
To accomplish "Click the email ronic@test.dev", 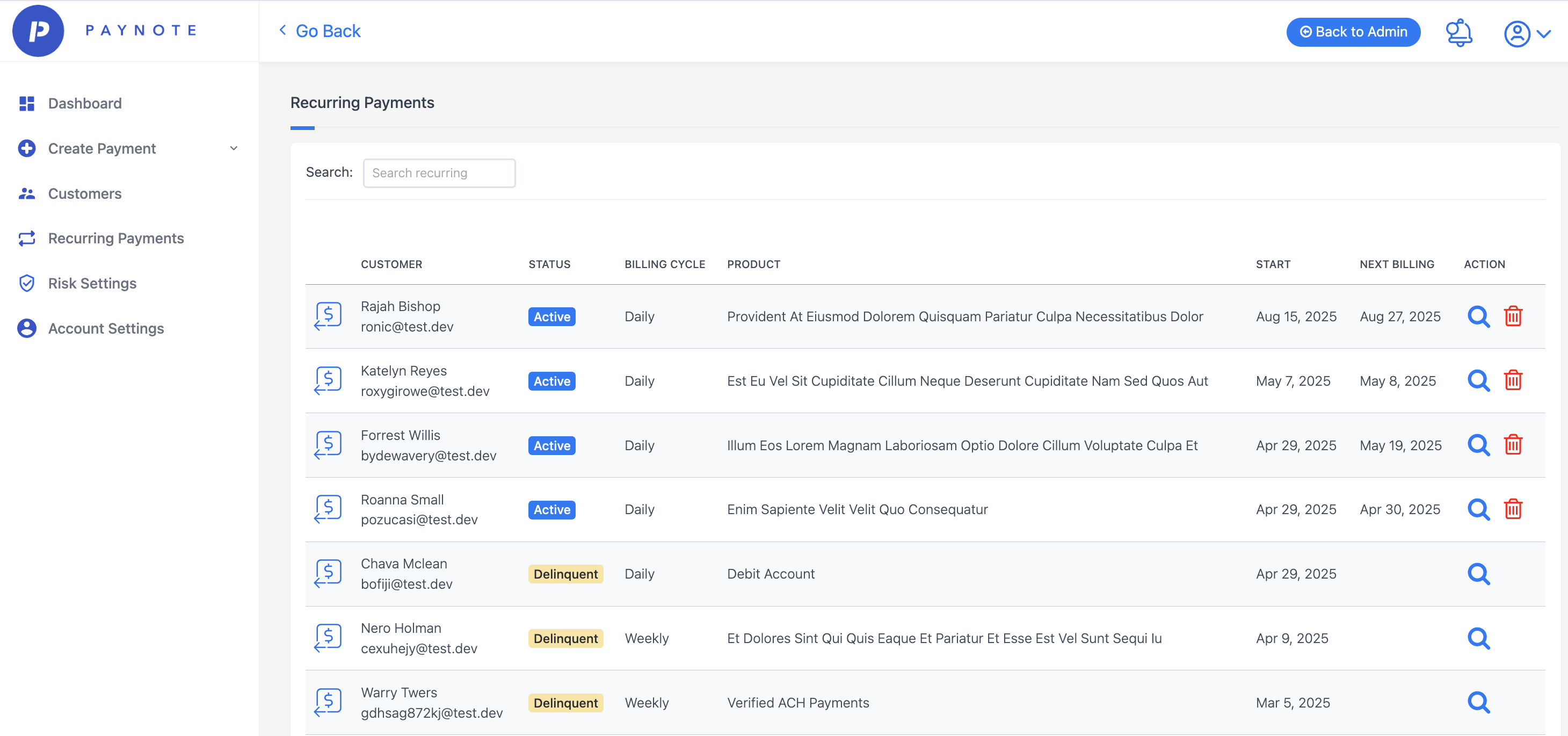I will click(x=406, y=327).
